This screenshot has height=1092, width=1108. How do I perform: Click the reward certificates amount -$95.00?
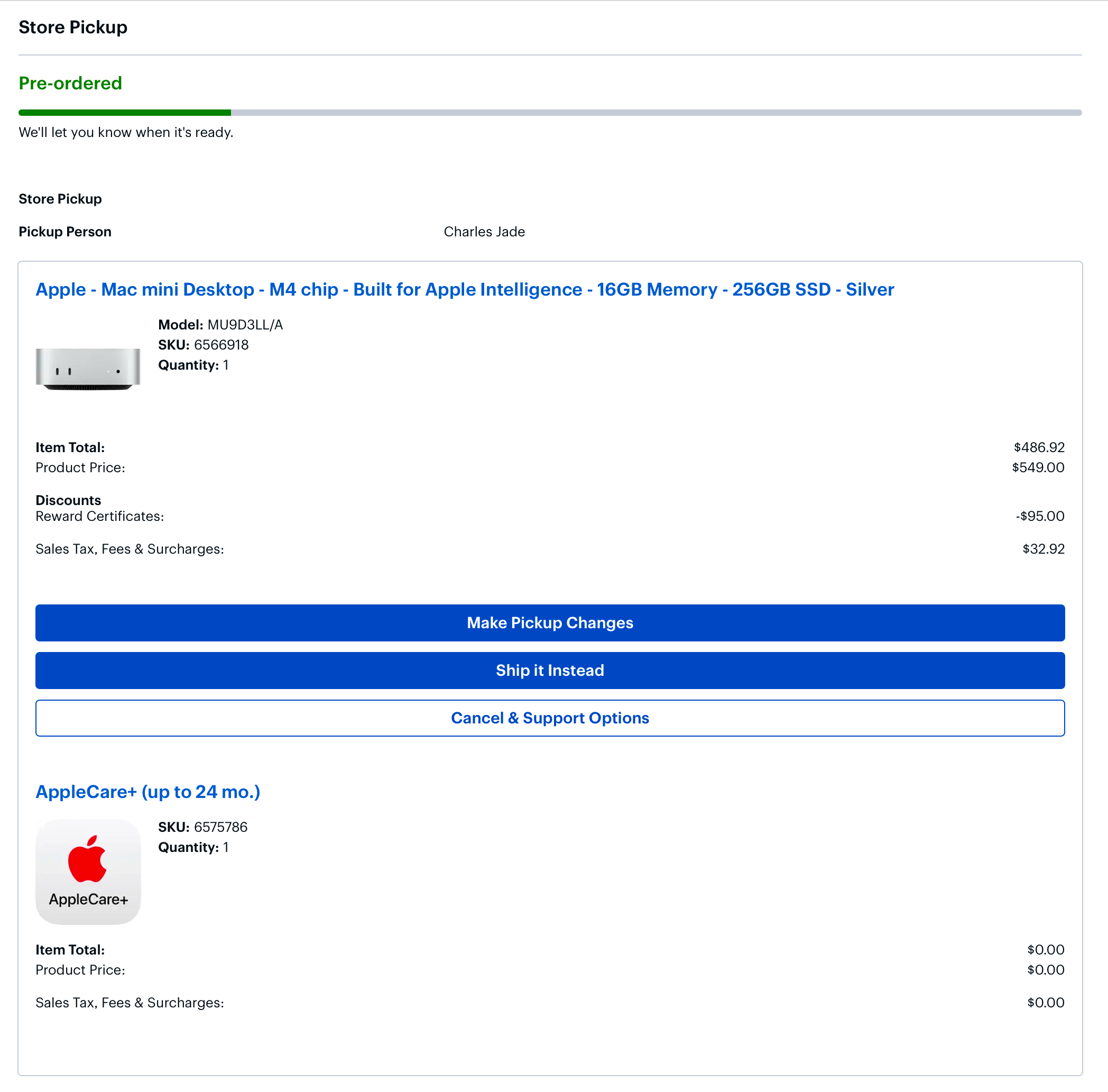click(x=1040, y=516)
